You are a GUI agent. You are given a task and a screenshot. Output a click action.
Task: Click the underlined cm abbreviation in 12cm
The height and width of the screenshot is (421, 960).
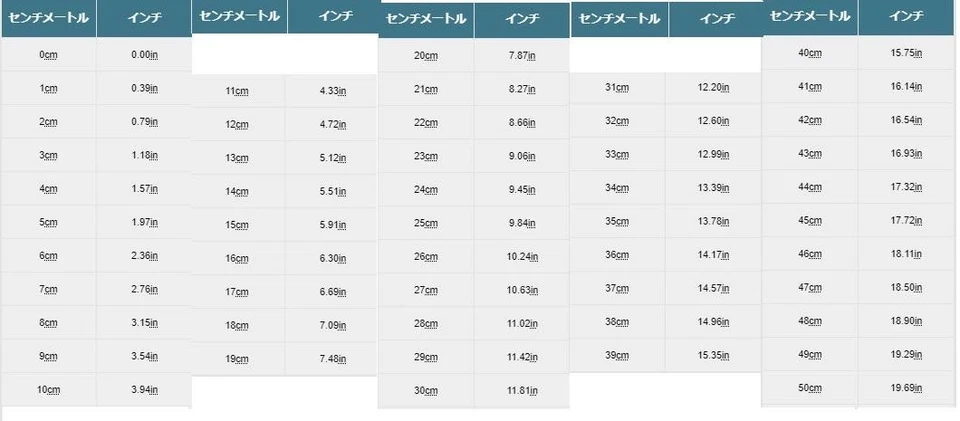tap(243, 125)
